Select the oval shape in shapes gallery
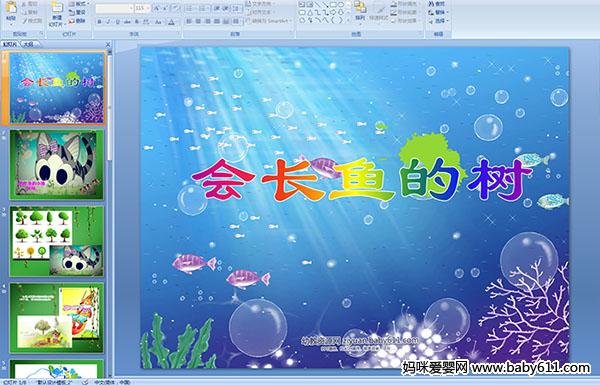This screenshot has width=600, height=385. (x=342, y=5)
